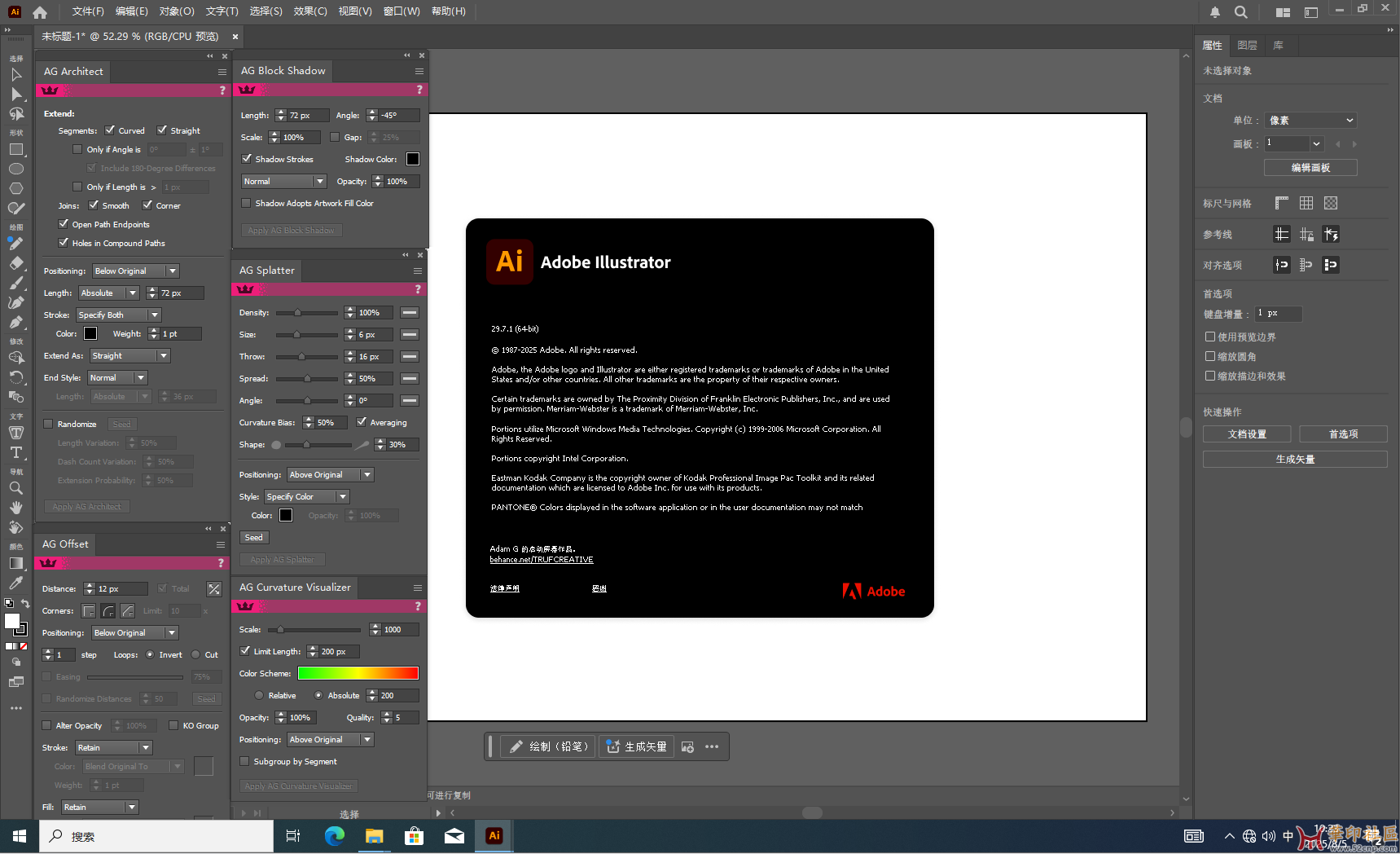Click the AG Splatter Density slider

(306, 313)
